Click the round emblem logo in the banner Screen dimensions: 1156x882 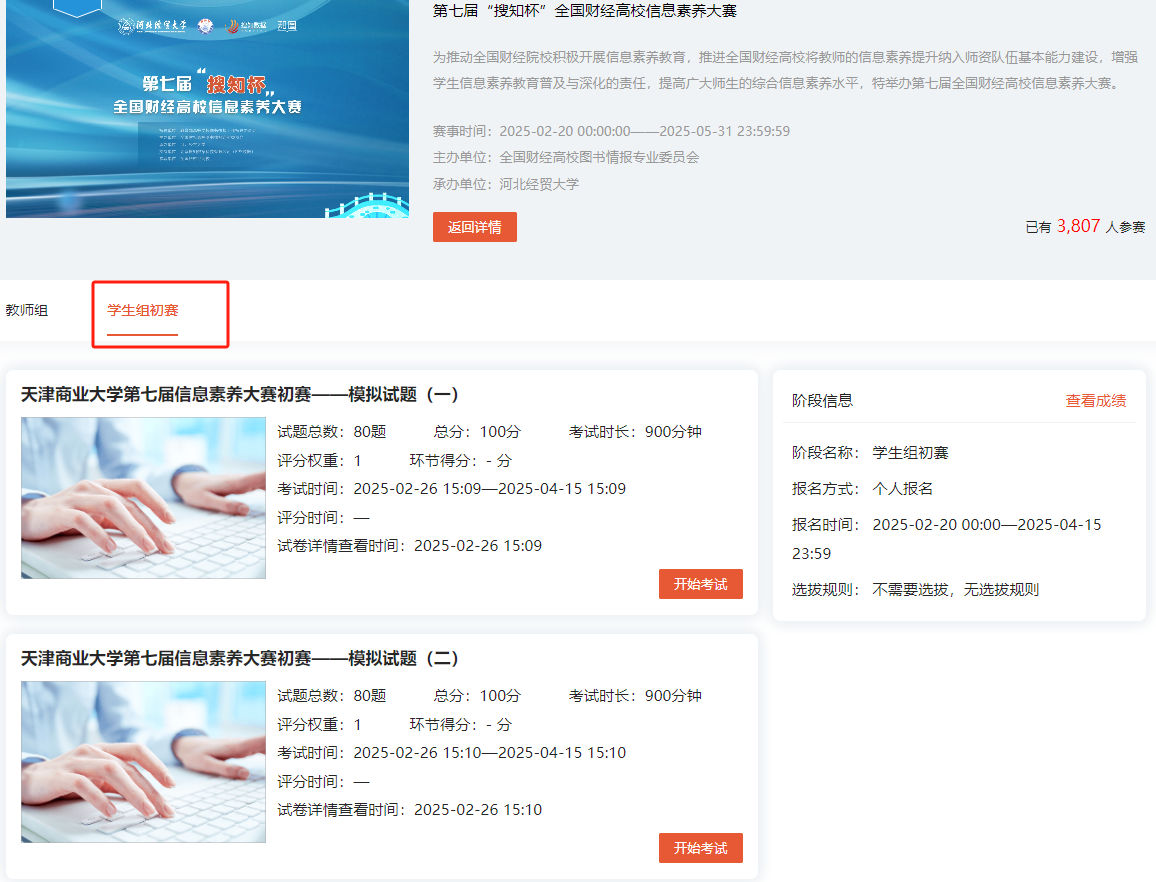205,26
